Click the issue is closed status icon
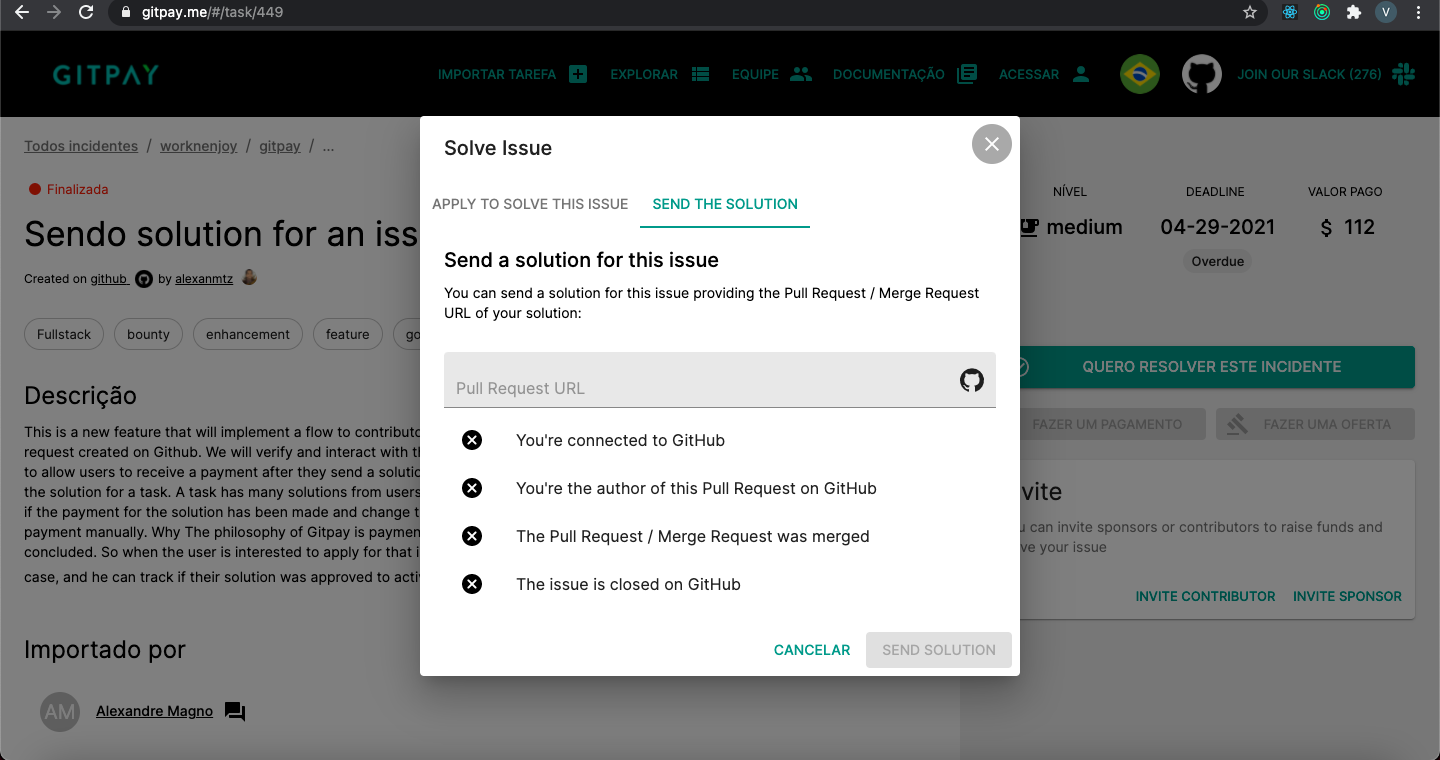 coord(472,584)
